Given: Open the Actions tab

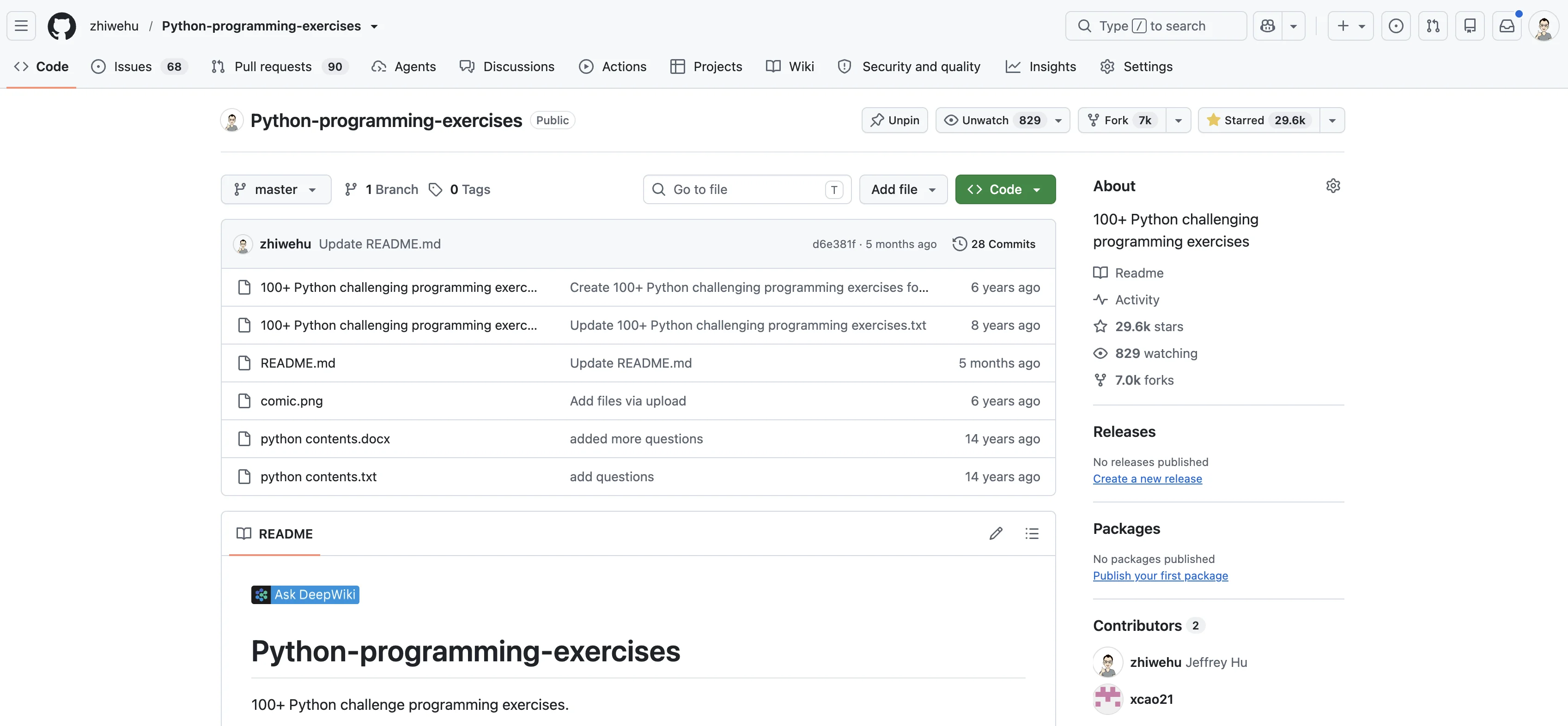Looking at the screenshot, I should (612, 67).
